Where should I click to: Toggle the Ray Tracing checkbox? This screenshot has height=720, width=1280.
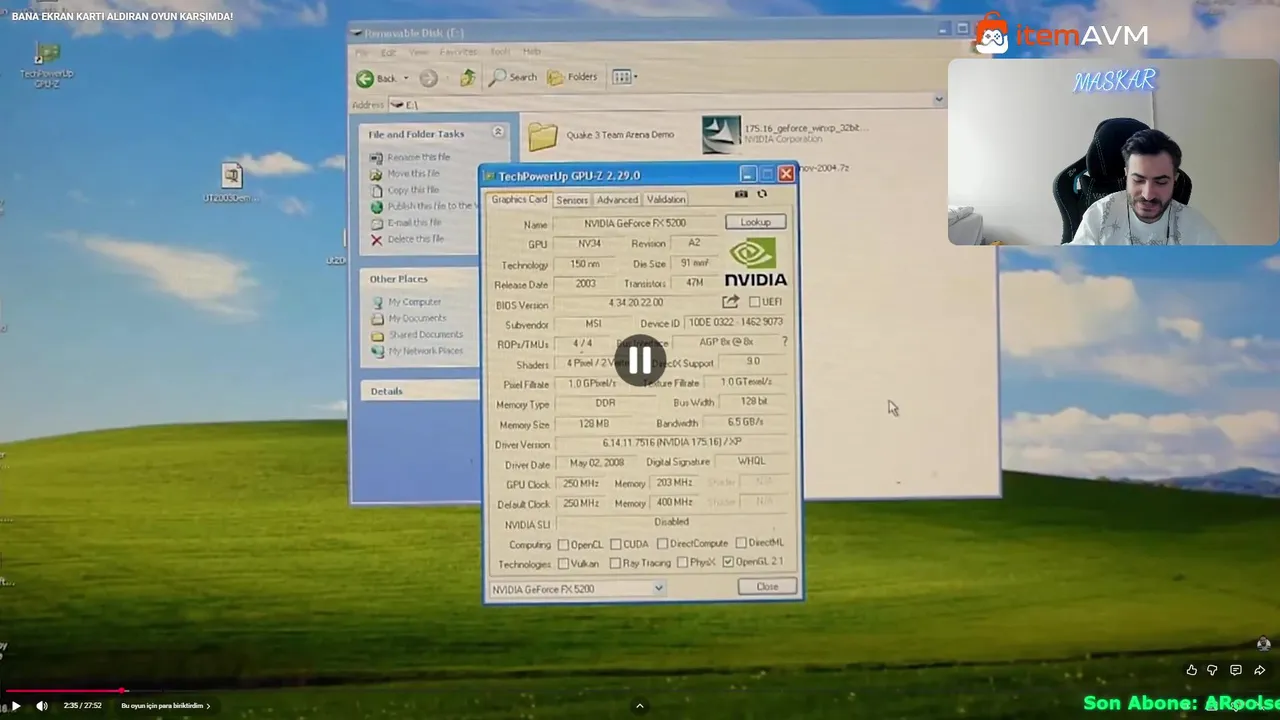point(614,563)
